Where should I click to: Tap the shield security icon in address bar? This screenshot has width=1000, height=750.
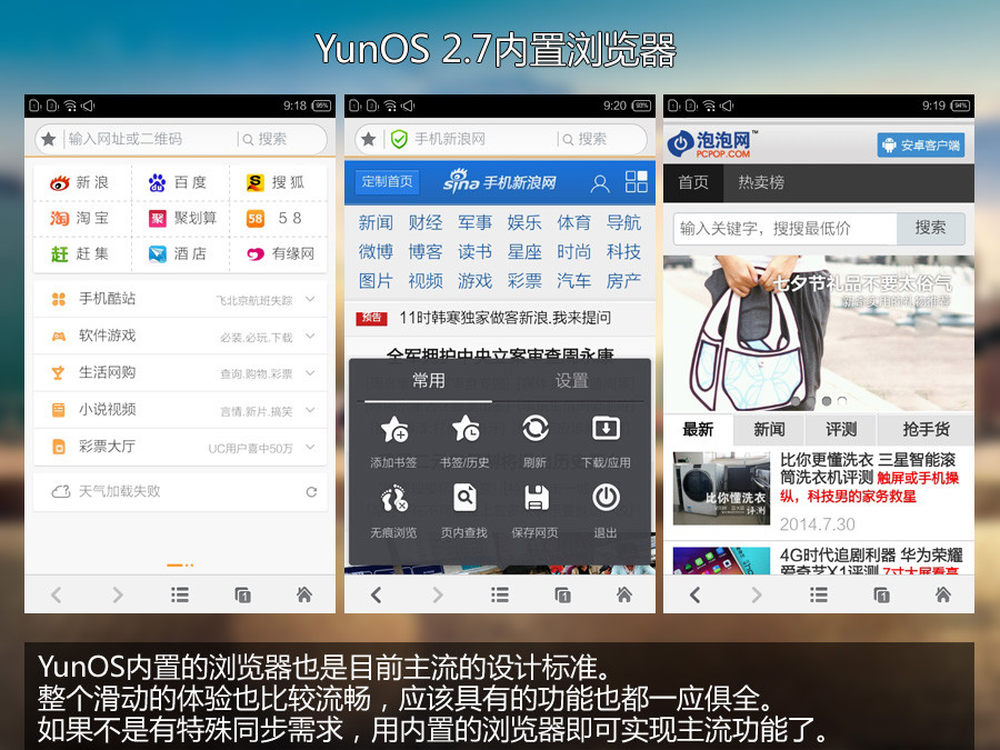tap(399, 139)
